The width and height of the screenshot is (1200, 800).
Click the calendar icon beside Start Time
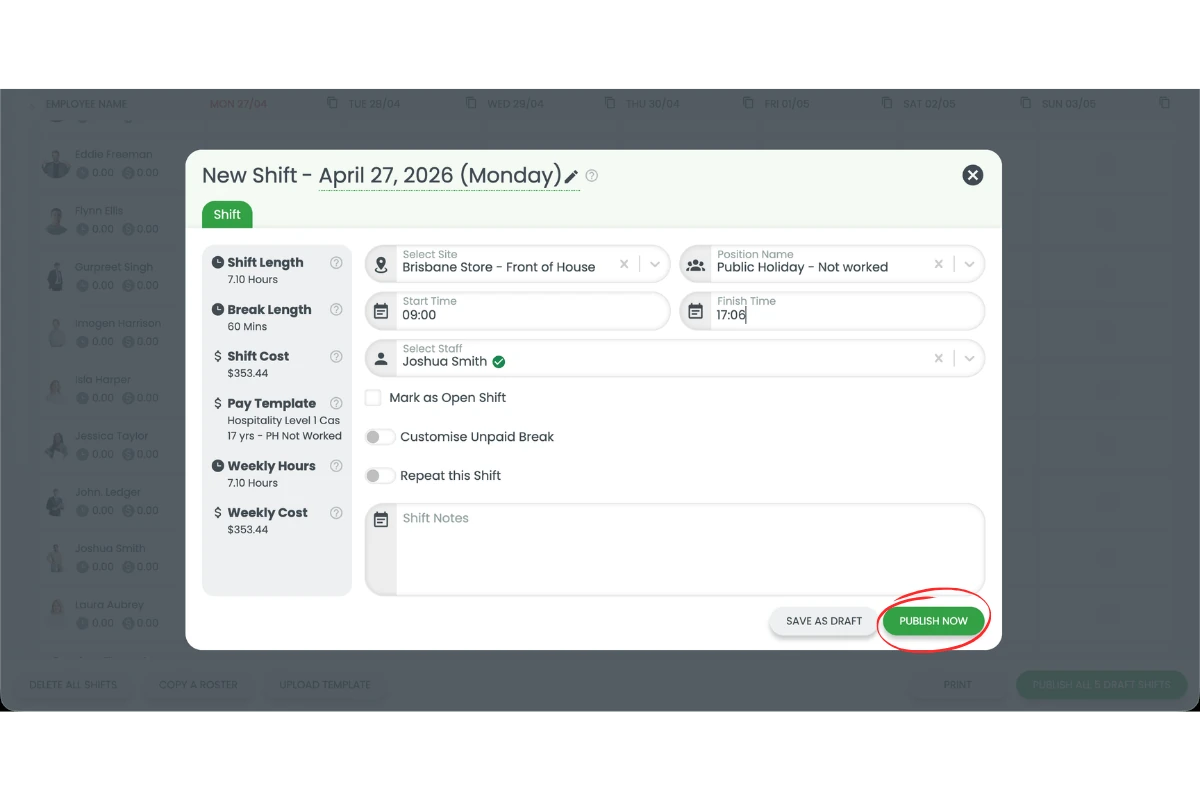pos(380,312)
